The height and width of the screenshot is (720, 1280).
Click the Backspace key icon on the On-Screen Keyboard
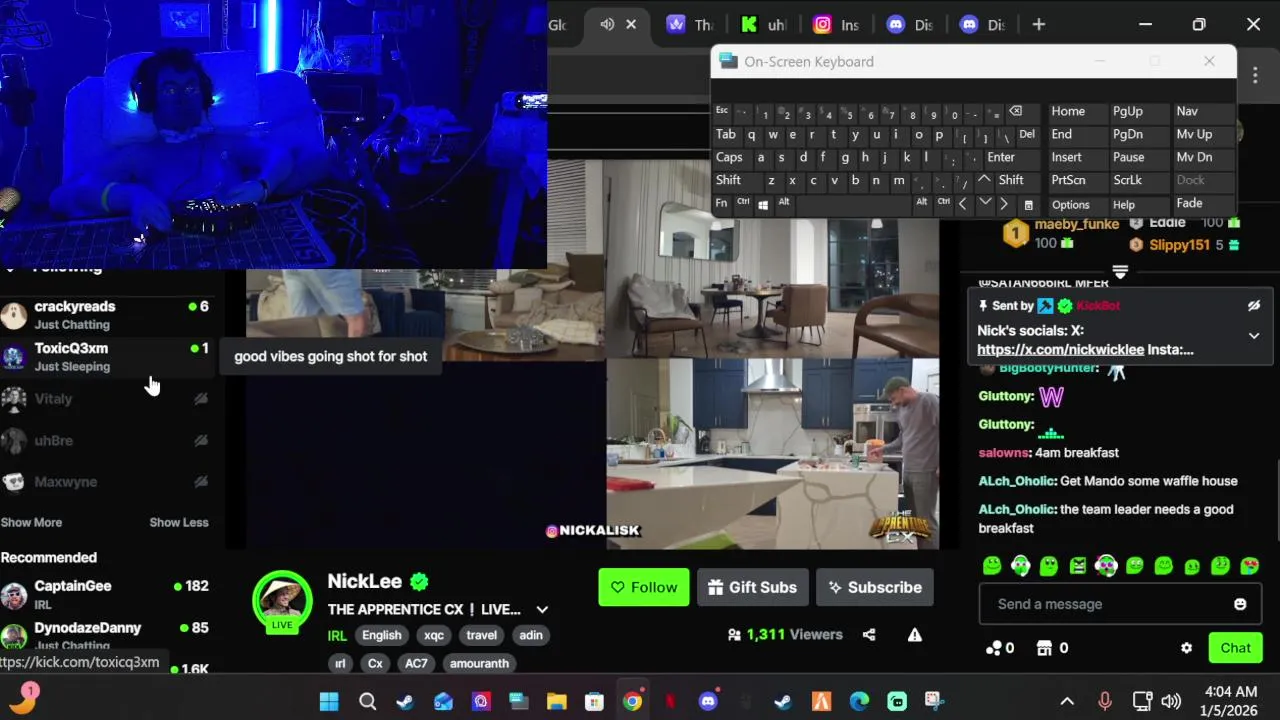coord(1015,111)
